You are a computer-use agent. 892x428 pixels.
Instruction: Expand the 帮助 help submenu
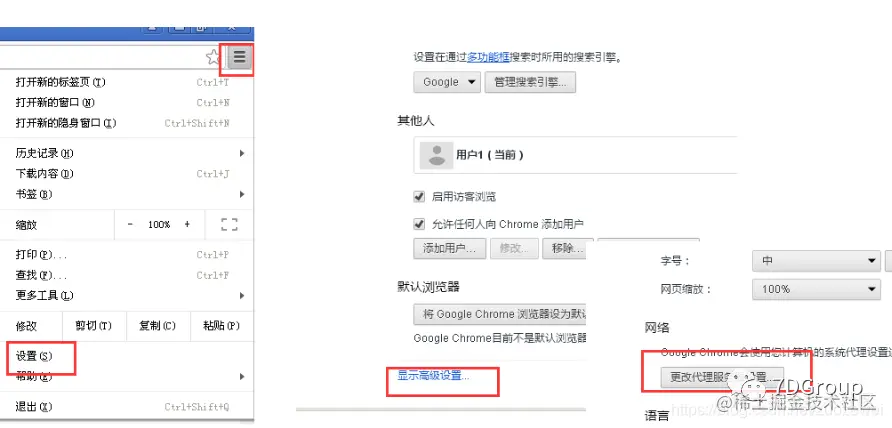(127, 376)
